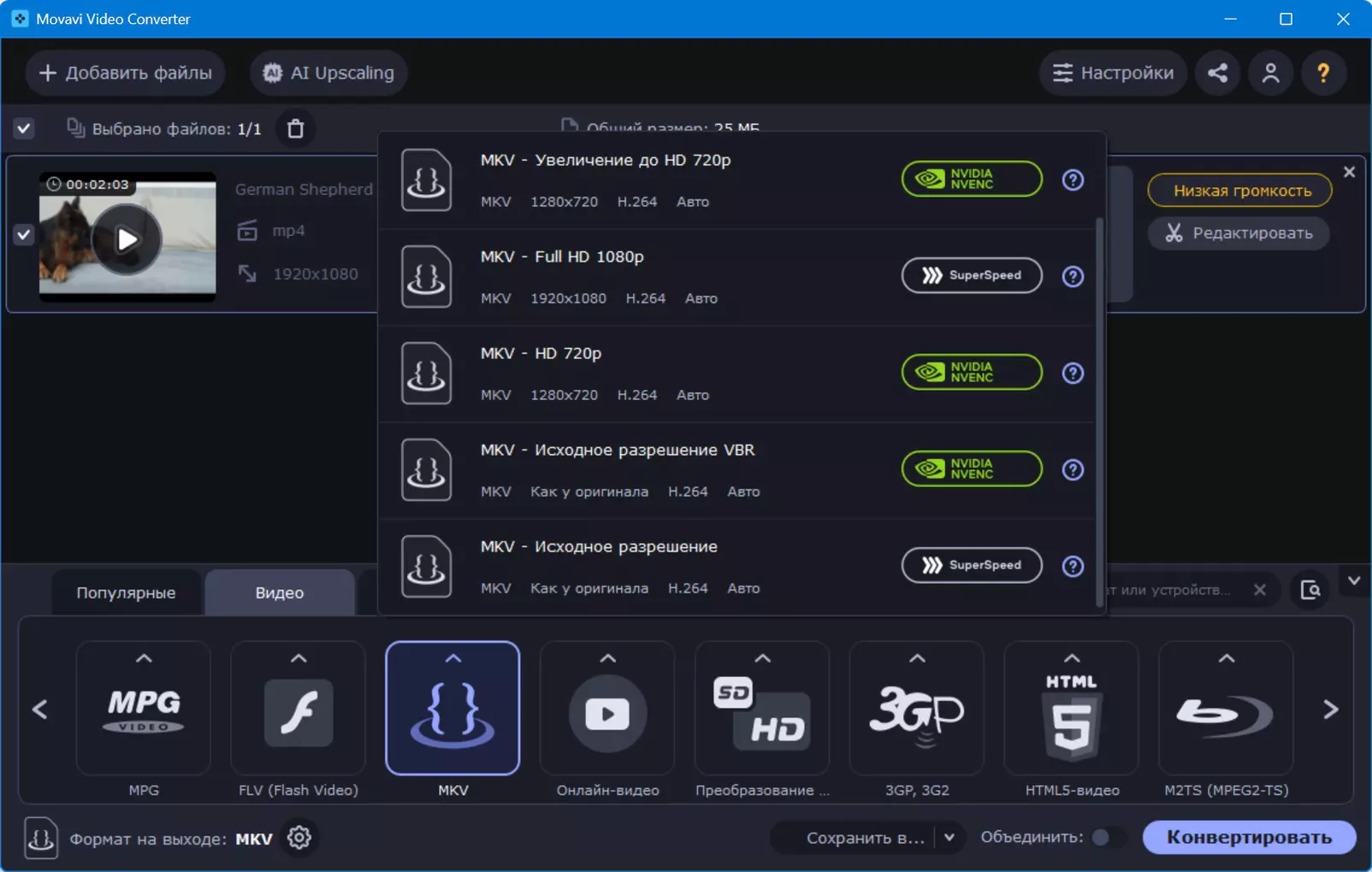Expand Online video presets chevron
Image resolution: width=1372 pixels, height=872 pixels.
(608, 658)
